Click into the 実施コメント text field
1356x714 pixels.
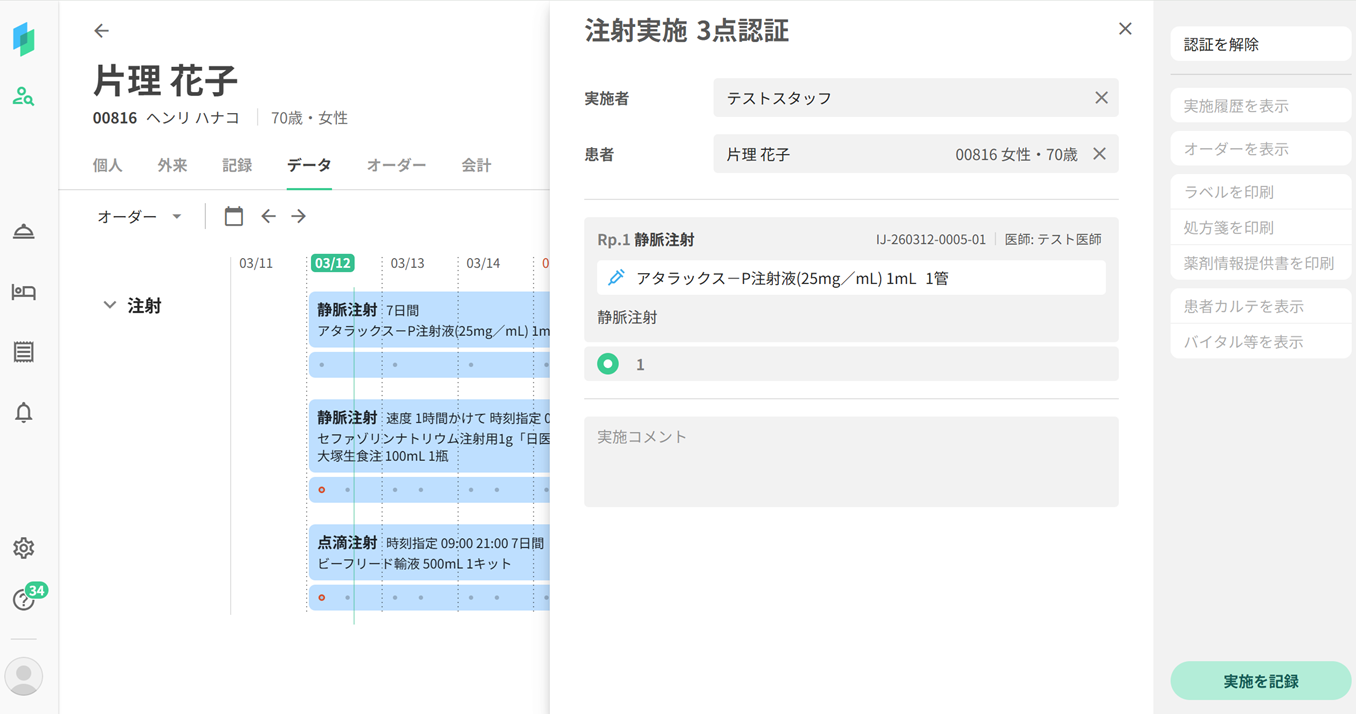(850, 462)
